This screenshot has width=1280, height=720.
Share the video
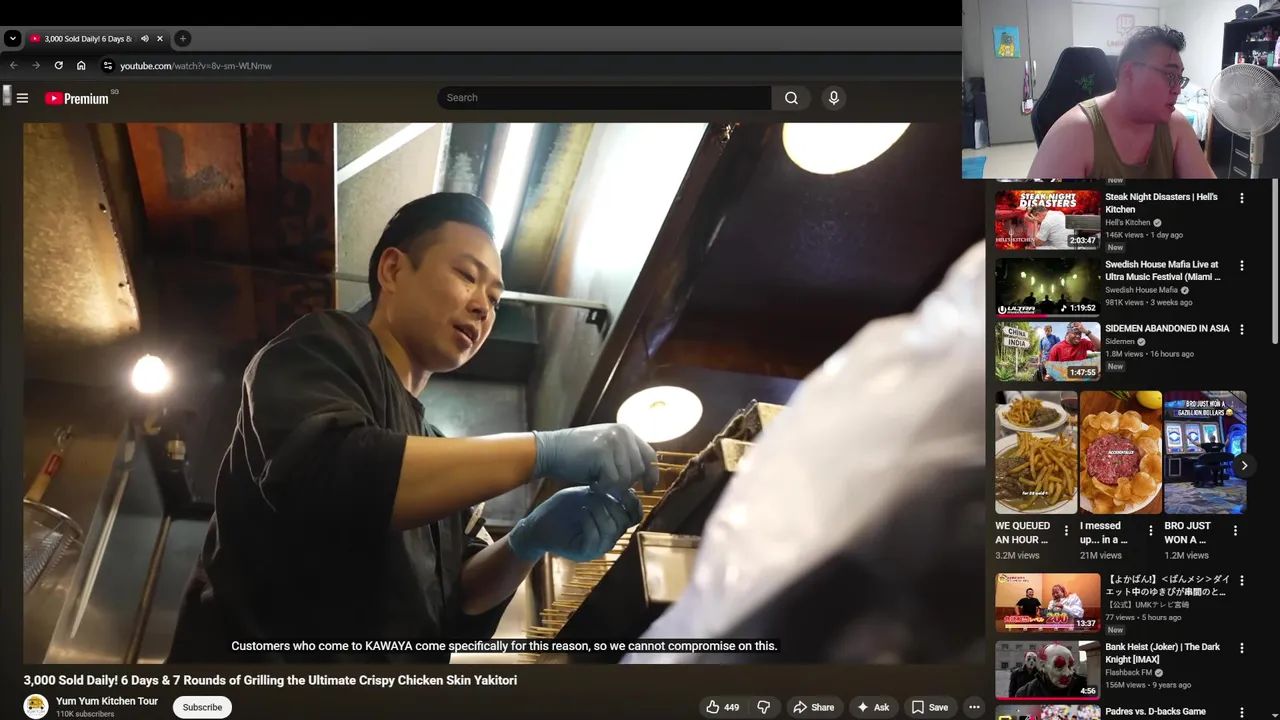813,707
